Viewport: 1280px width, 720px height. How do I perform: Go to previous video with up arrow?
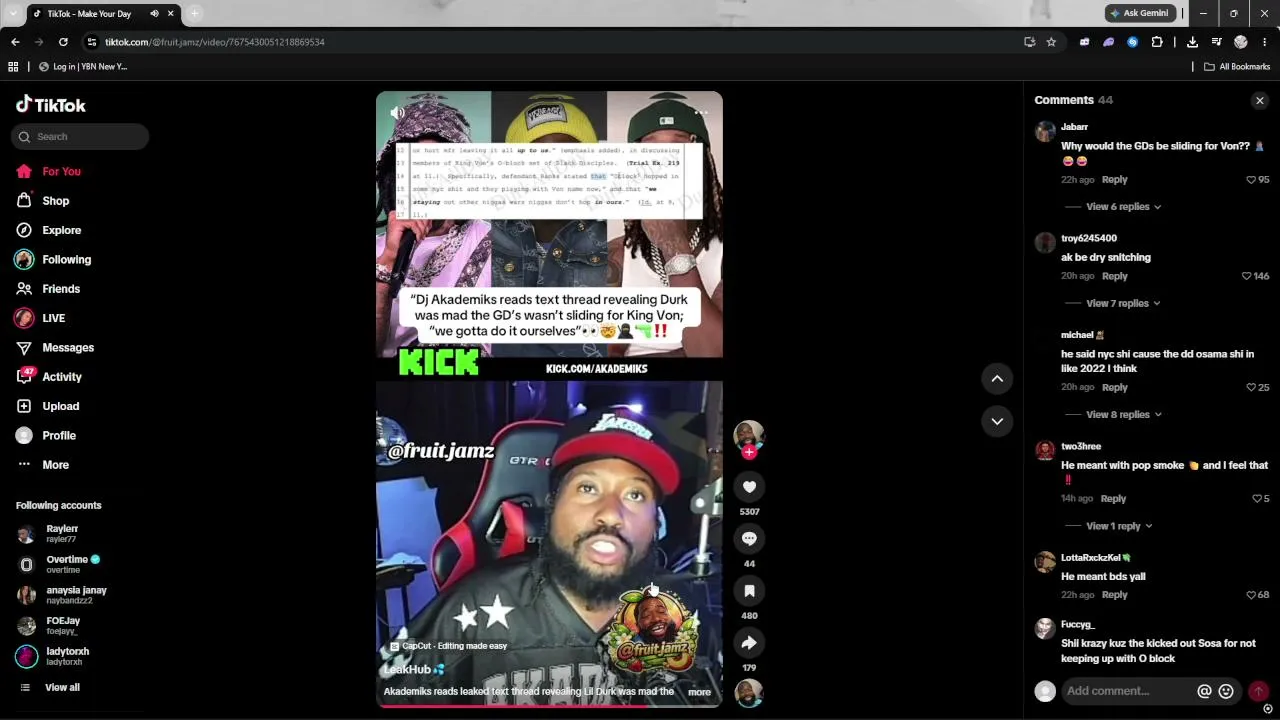click(x=997, y=378)
